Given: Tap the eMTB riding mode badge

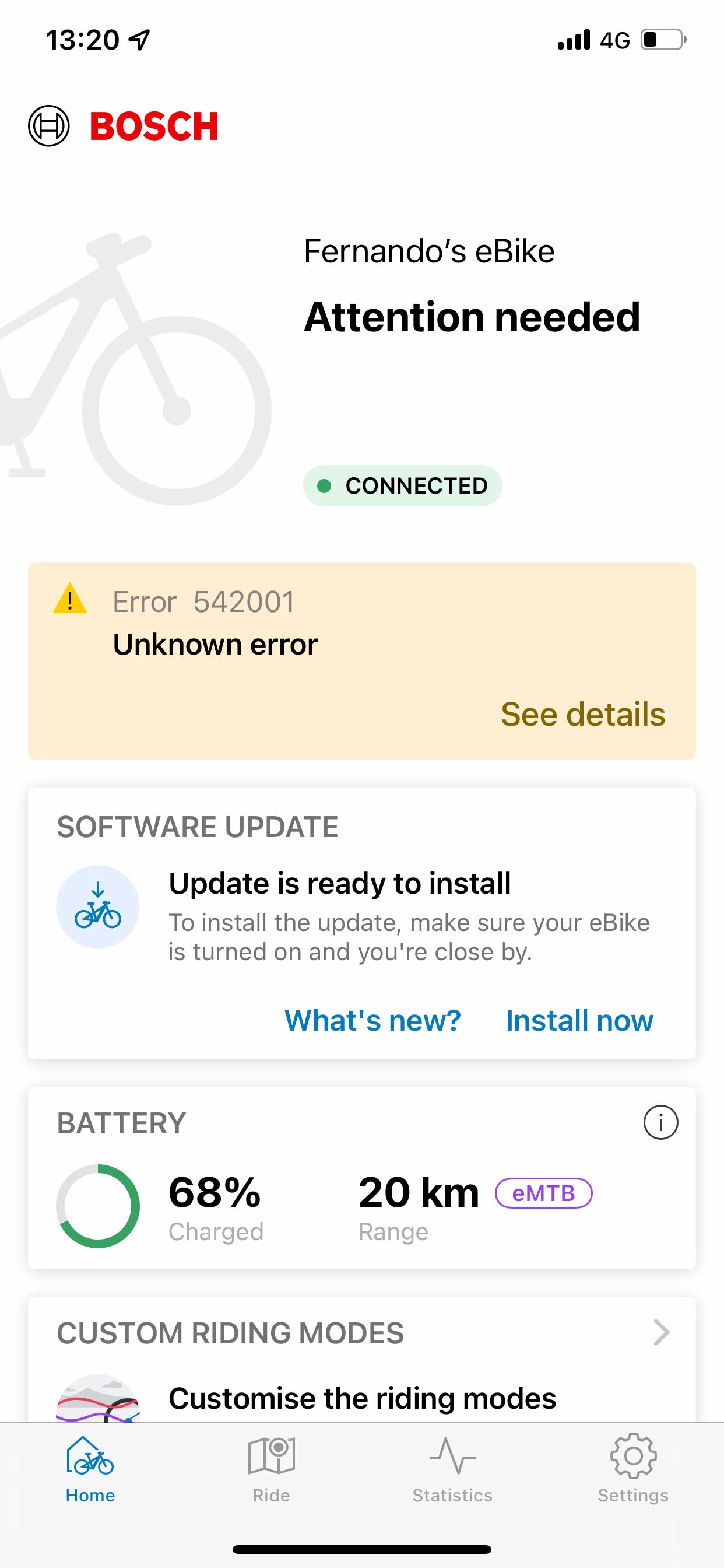Looking at the screenshot, I should [543, 1193].
